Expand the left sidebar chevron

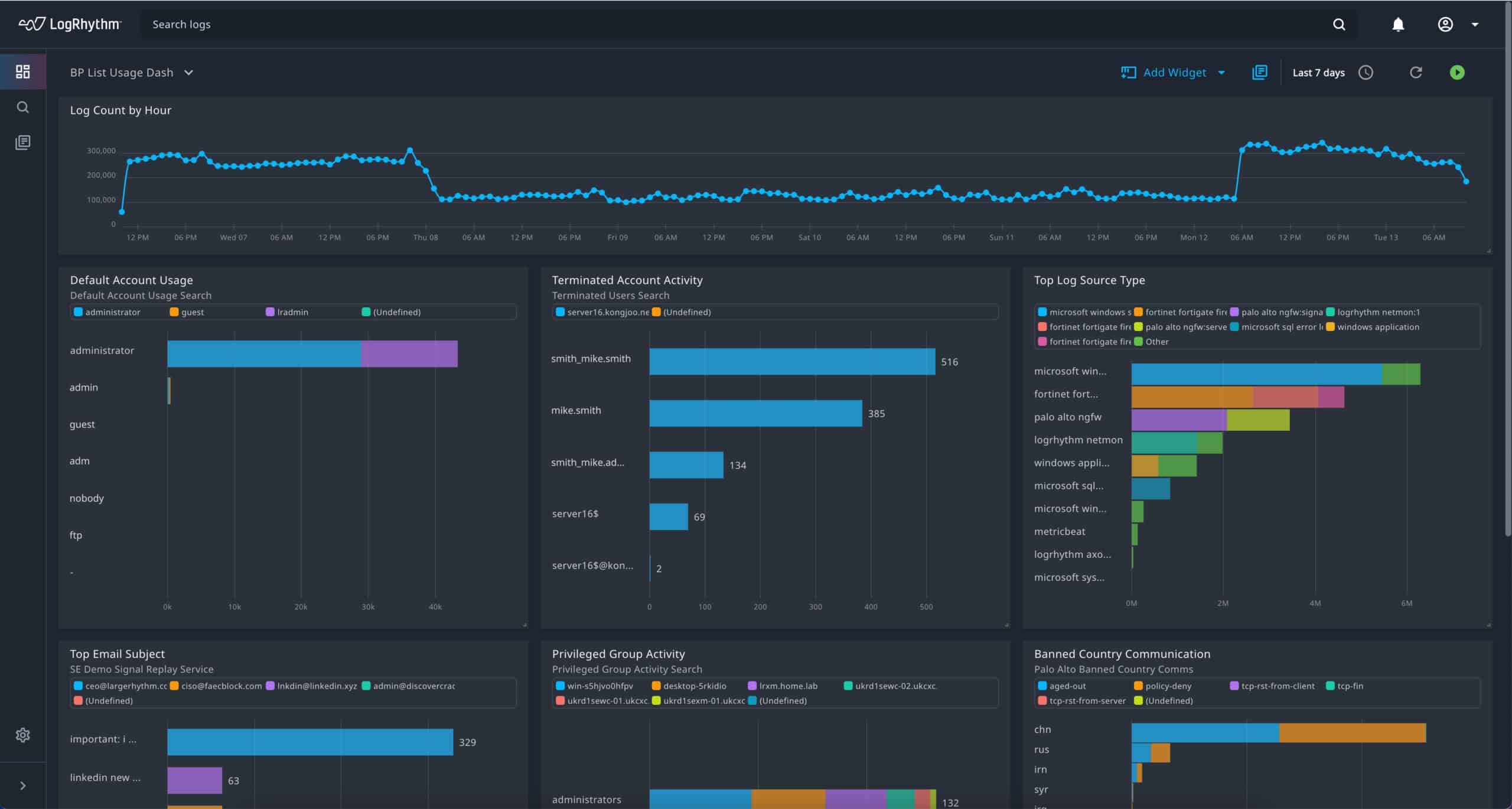(22, 785)
